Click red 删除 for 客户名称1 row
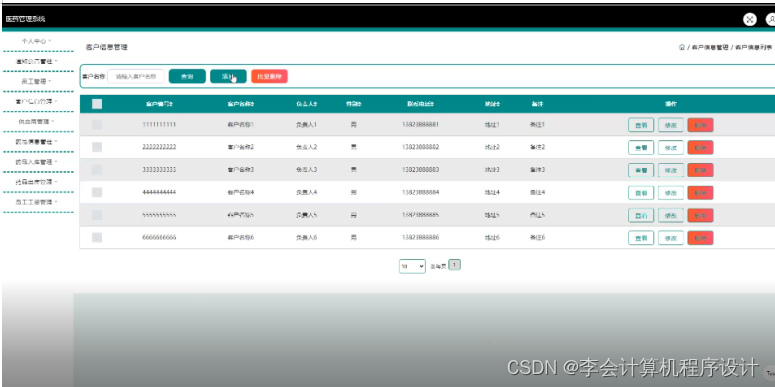 [700, 125]
